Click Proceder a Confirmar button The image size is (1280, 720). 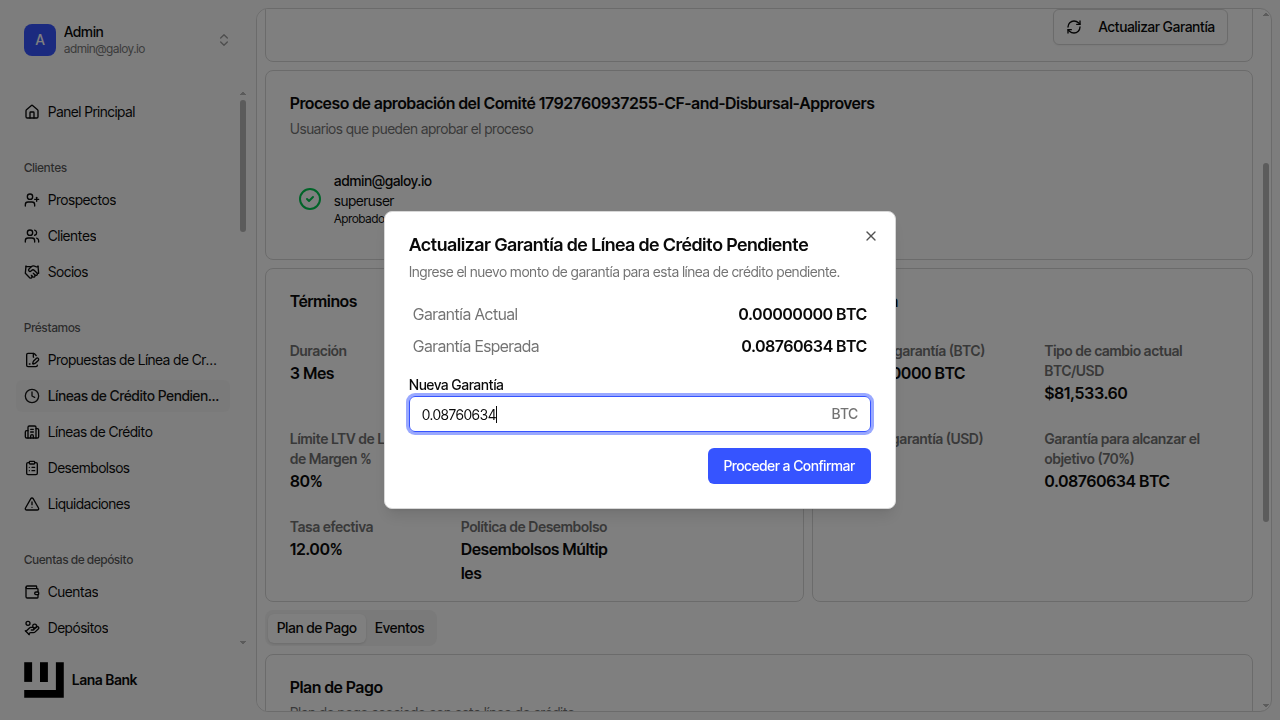[x=789, y=466]
